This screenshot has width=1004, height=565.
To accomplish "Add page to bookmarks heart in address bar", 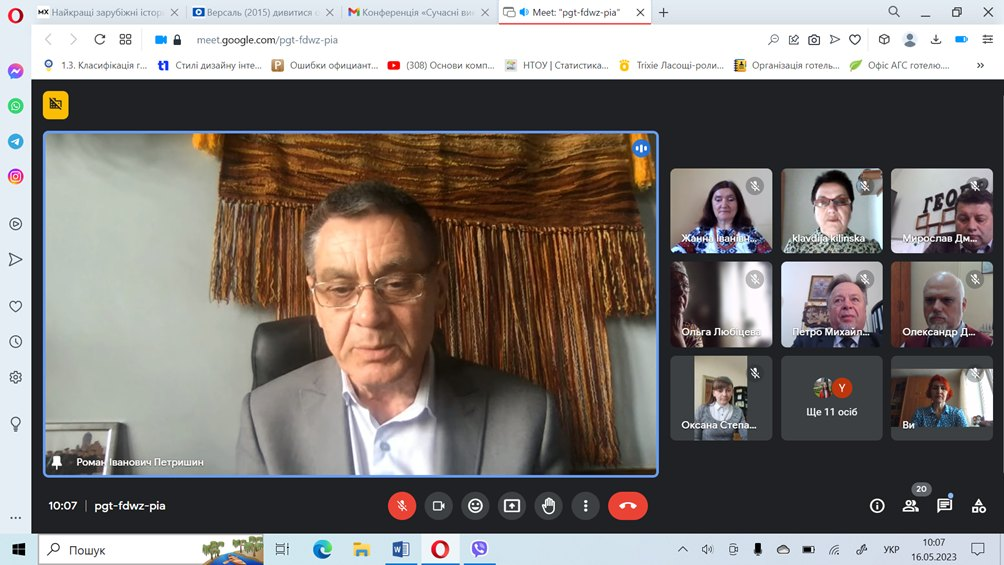I will click(854, 40).
